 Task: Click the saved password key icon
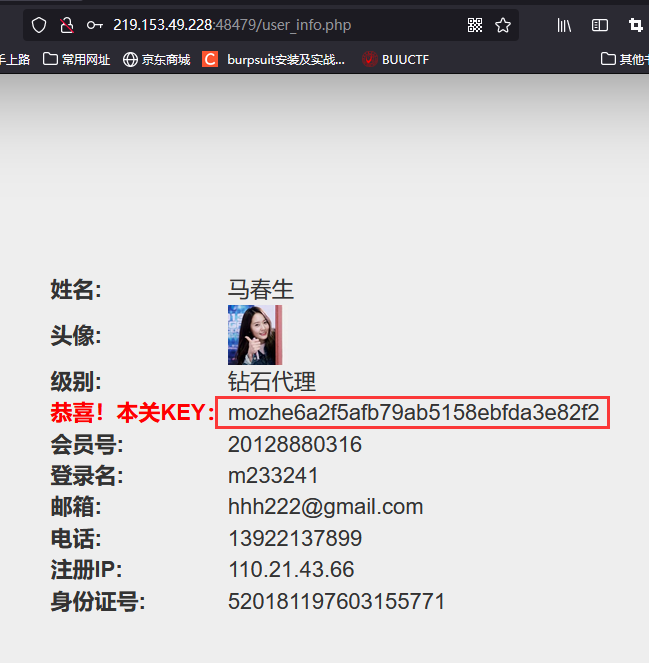click(94, 25)
